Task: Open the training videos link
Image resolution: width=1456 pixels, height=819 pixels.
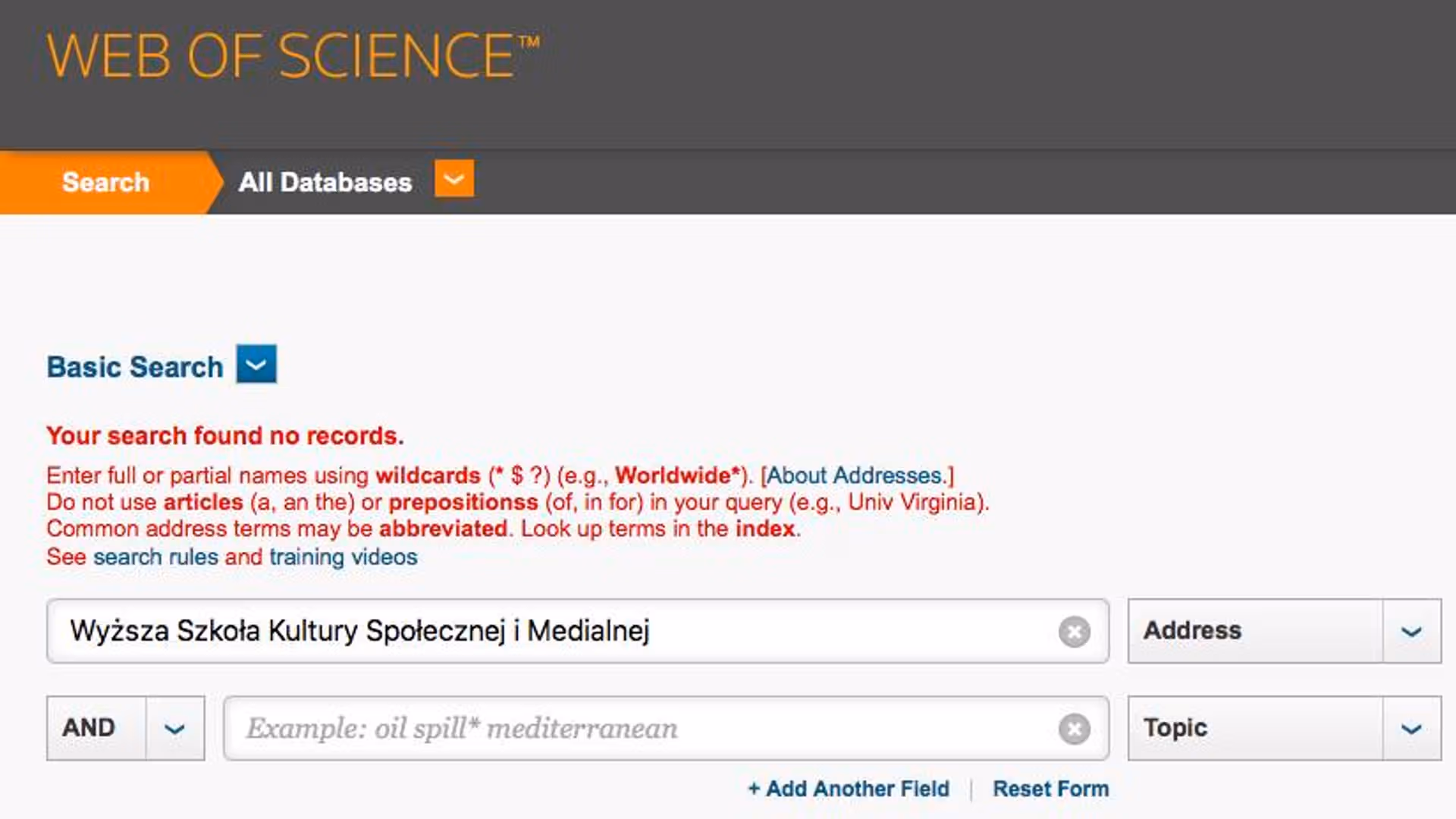Action: [343, 557]
